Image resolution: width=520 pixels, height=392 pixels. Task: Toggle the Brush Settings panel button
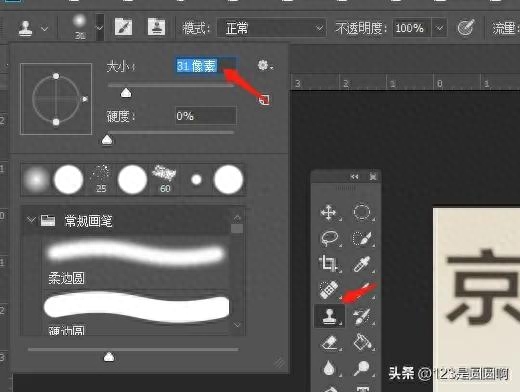tap(123, 27)
